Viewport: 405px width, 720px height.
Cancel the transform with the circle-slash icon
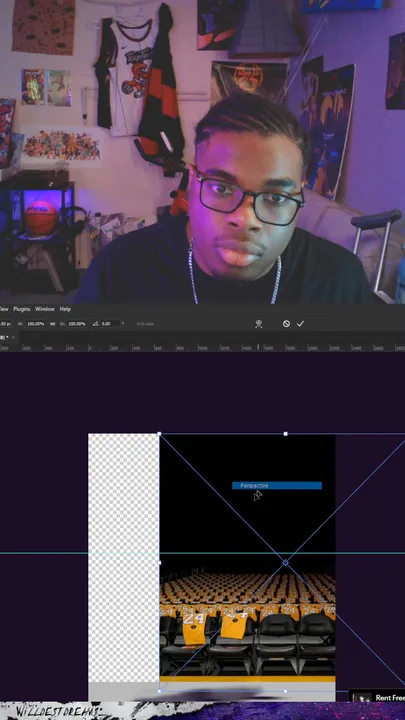point(286,324)
